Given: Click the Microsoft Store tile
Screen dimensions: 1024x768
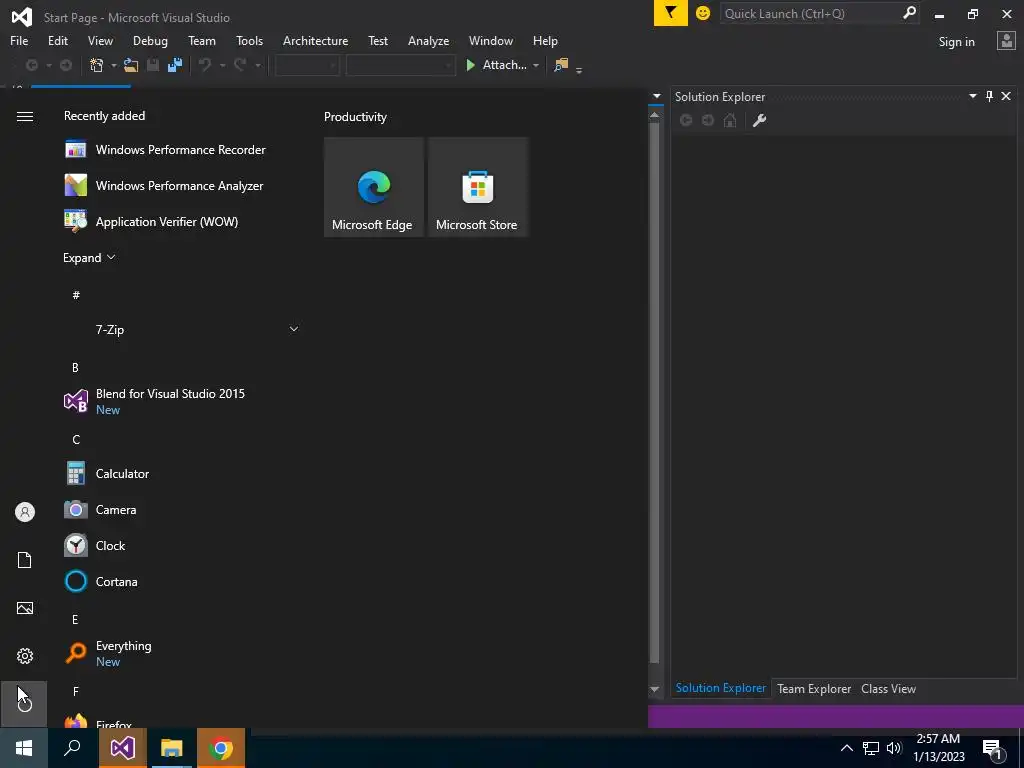Looking at the screenshot, I should pyautogui.click(x=477, y=187).
